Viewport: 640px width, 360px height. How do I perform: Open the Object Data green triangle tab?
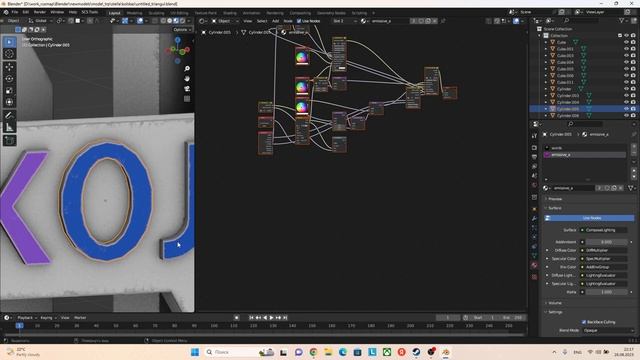click(x=534, y=256)
